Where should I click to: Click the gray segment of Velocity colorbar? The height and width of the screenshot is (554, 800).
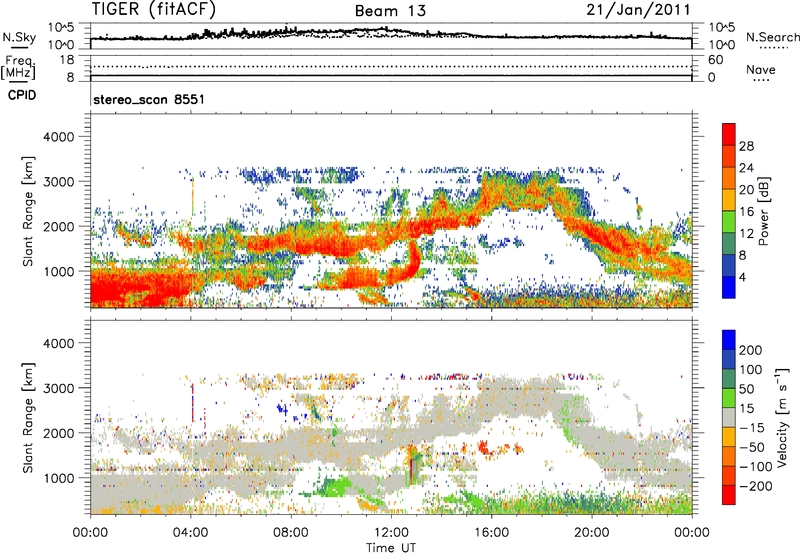tap(729, 417)
